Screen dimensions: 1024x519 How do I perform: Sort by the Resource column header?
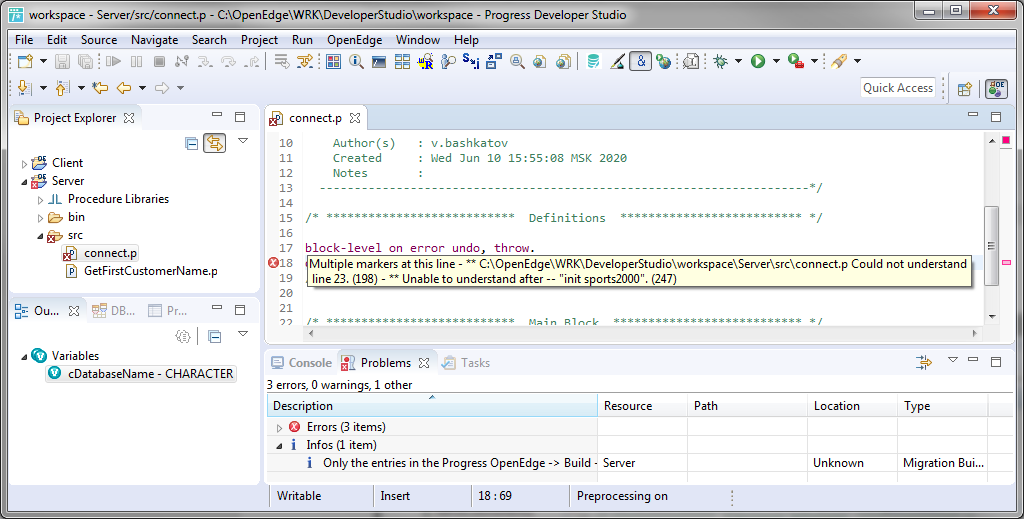[x=643, y=406]
